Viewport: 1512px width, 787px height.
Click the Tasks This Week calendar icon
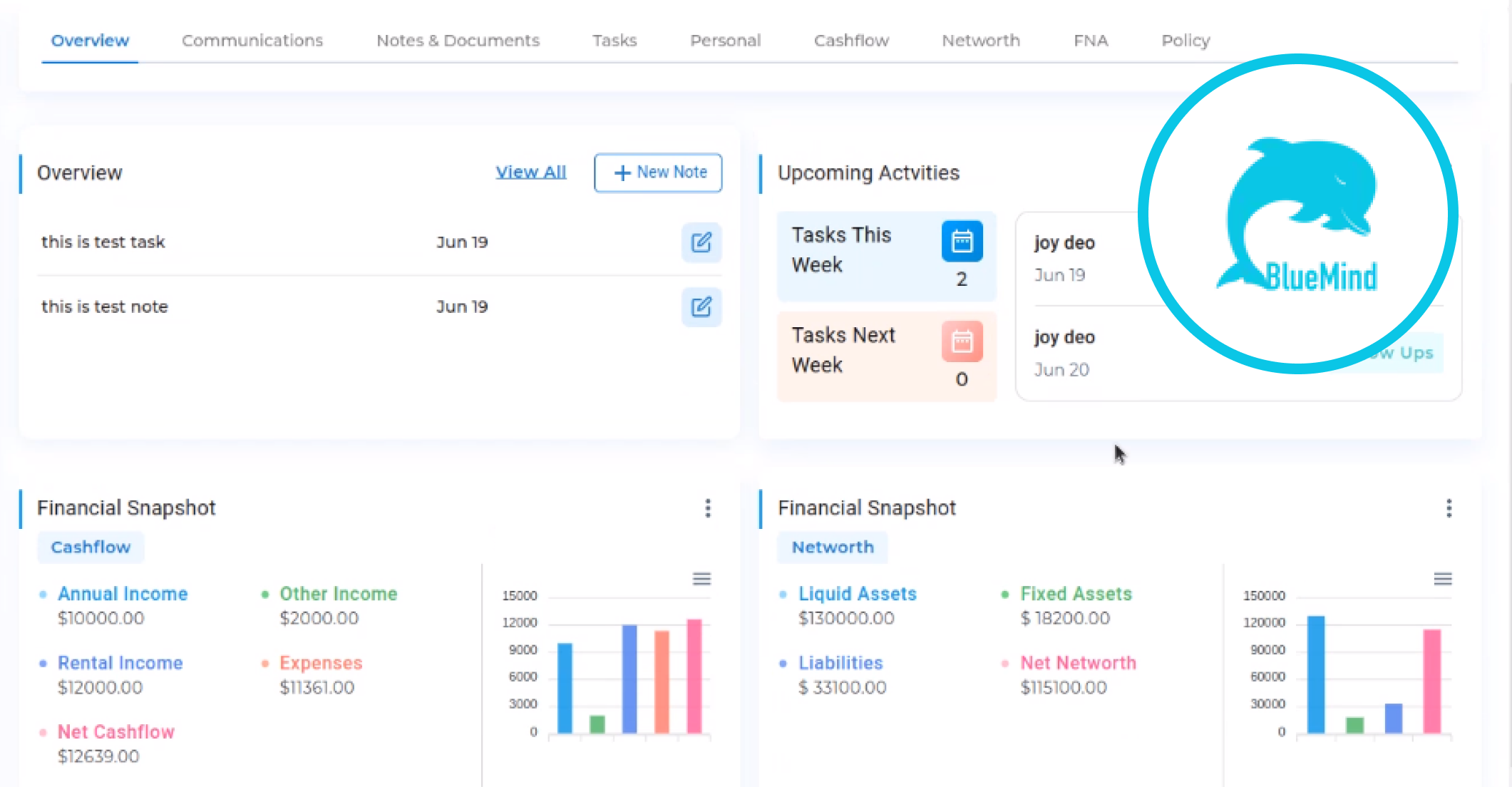click(x=962, y=242)
